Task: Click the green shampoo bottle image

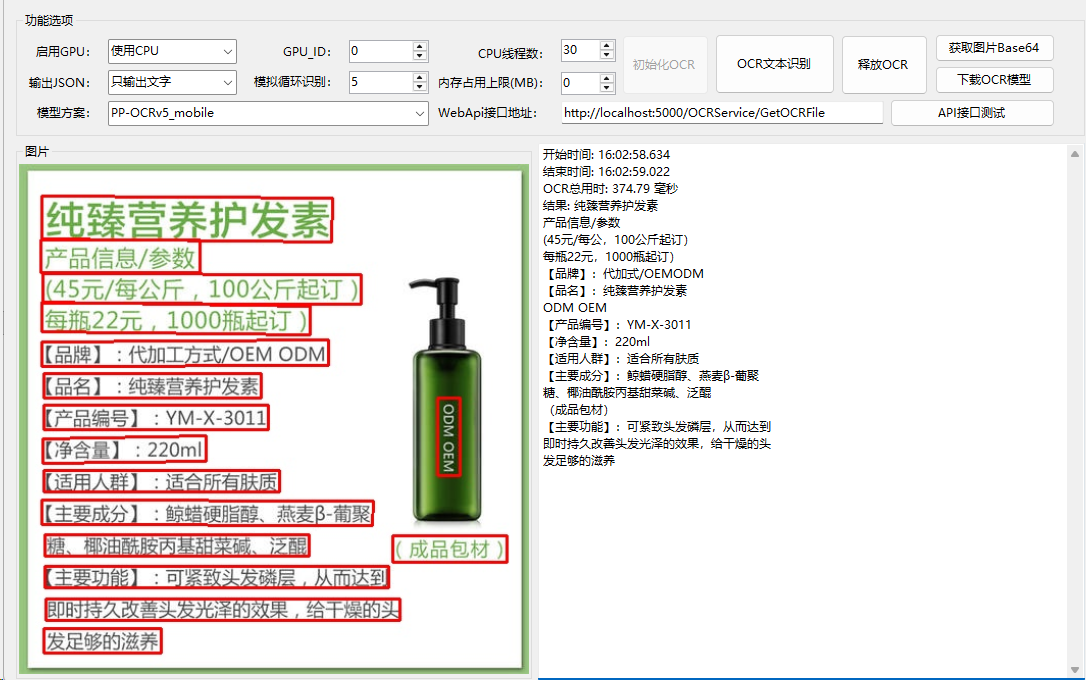Action: click(x=447, y=400)
